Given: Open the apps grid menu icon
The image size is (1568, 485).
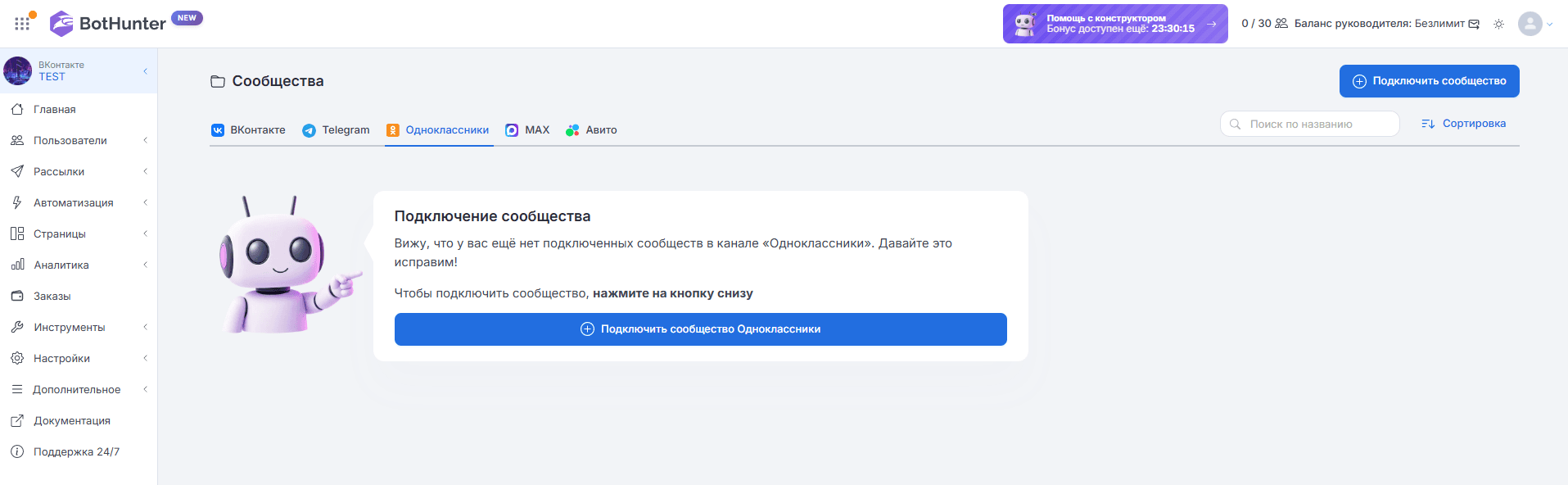Looking at the screenshot, I should [x=22, y=24].
